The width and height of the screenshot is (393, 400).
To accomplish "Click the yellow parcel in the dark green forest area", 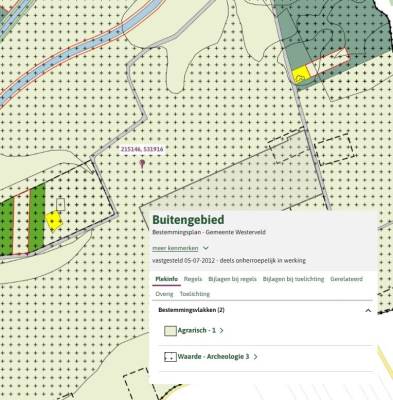I will pos(301,74).
